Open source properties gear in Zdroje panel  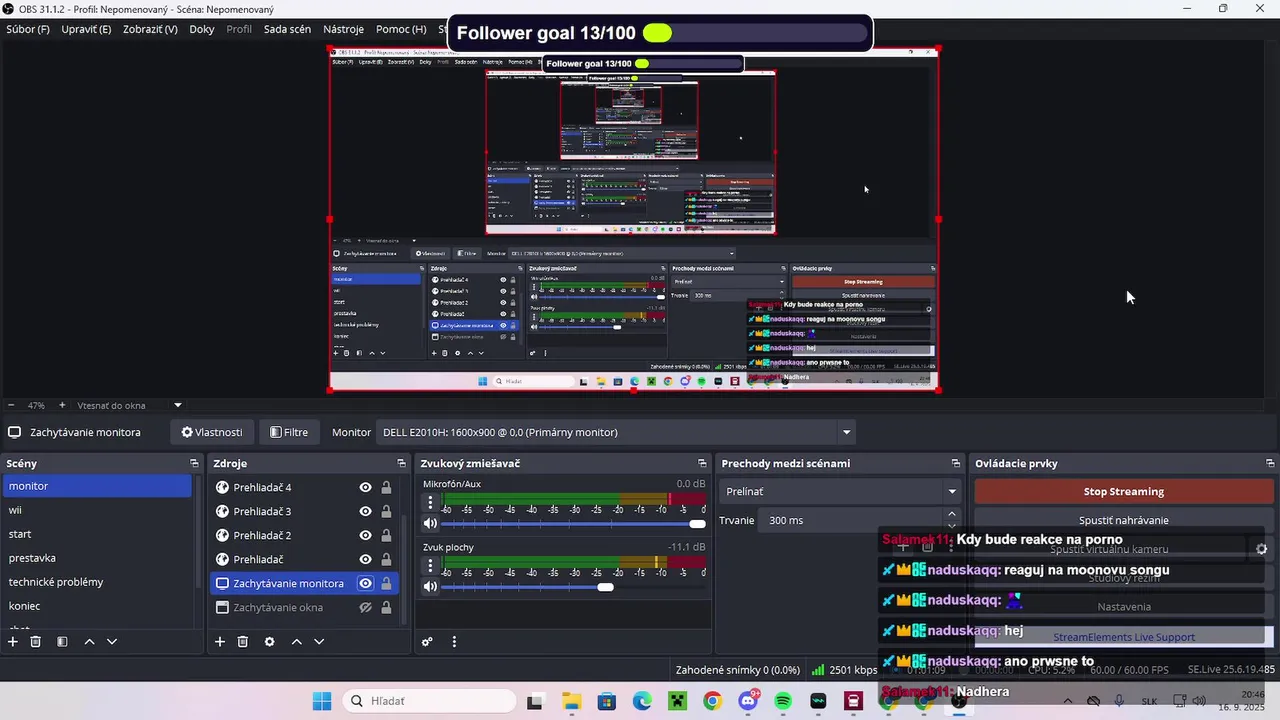(269, 641)
